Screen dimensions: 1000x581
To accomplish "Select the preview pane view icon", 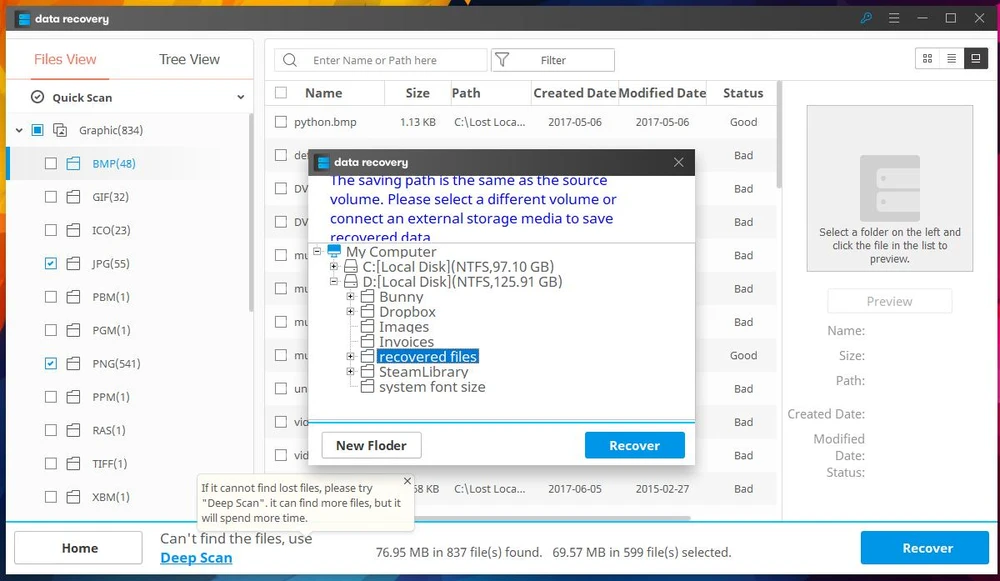I will coord(974,59).
